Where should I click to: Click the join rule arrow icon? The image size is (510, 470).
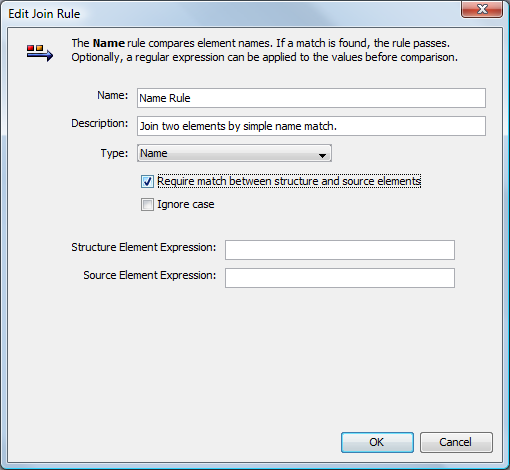pos(40,53)
